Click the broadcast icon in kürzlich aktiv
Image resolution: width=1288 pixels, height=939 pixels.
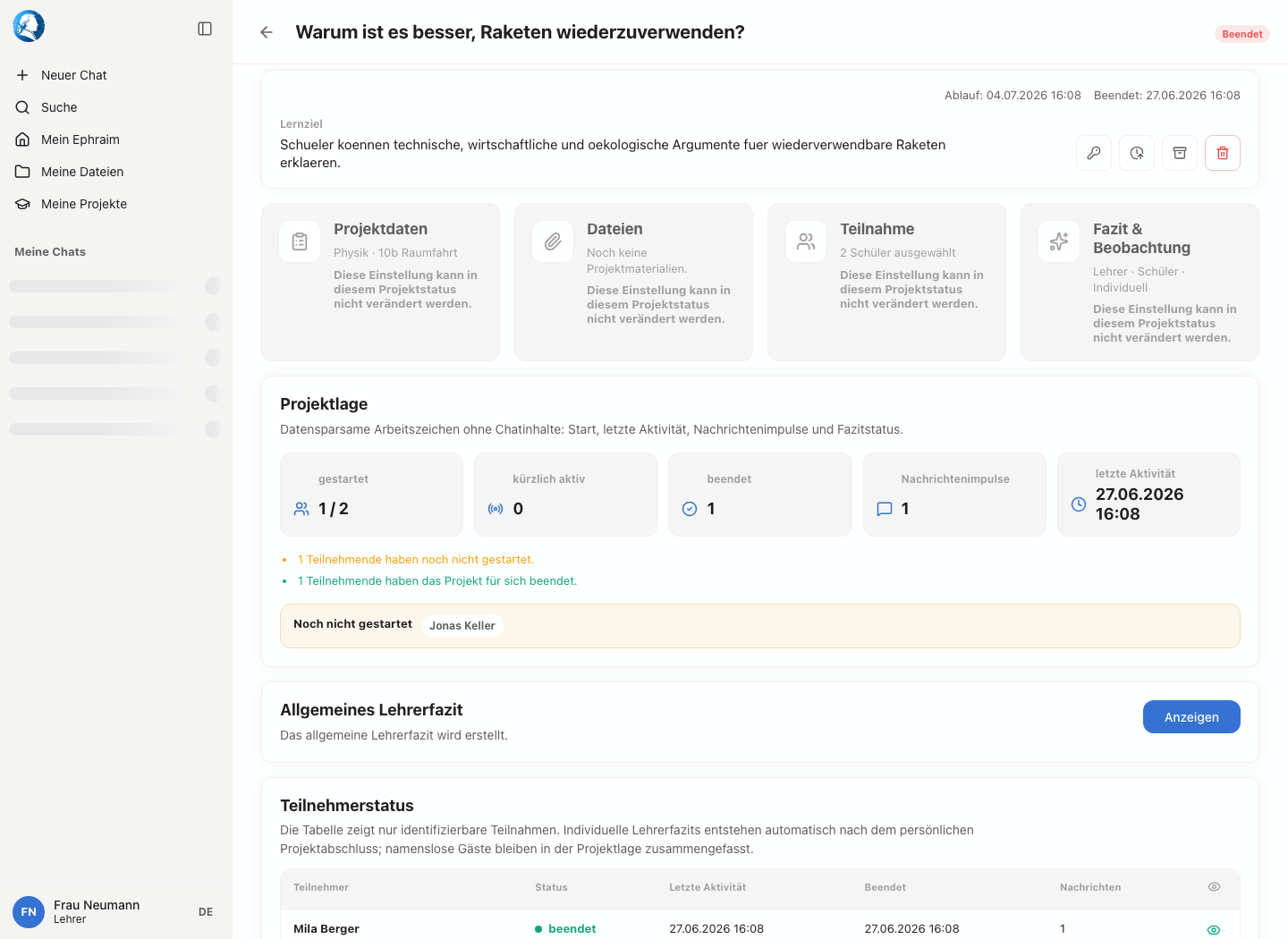click(x=496, y=509)
